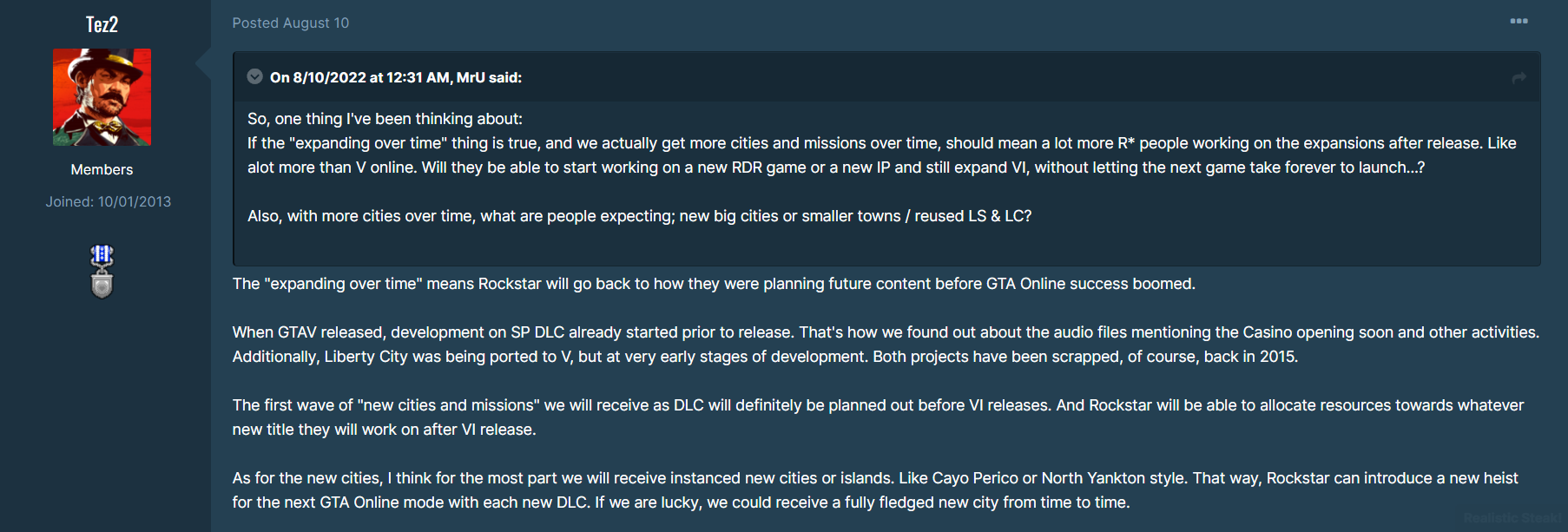
Task: Click Tez2's top-hat avatar image
Action: coord(102,96)
